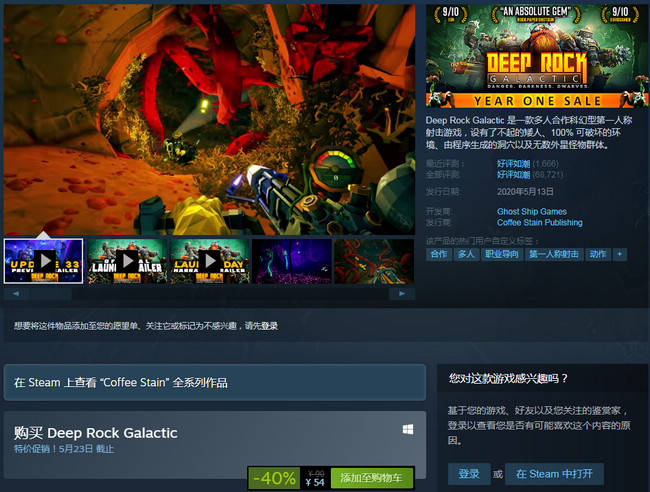This screenshot has height=492, width=650.
Task: Select the 第一人称射击 tag
Action: pos(554,254)
